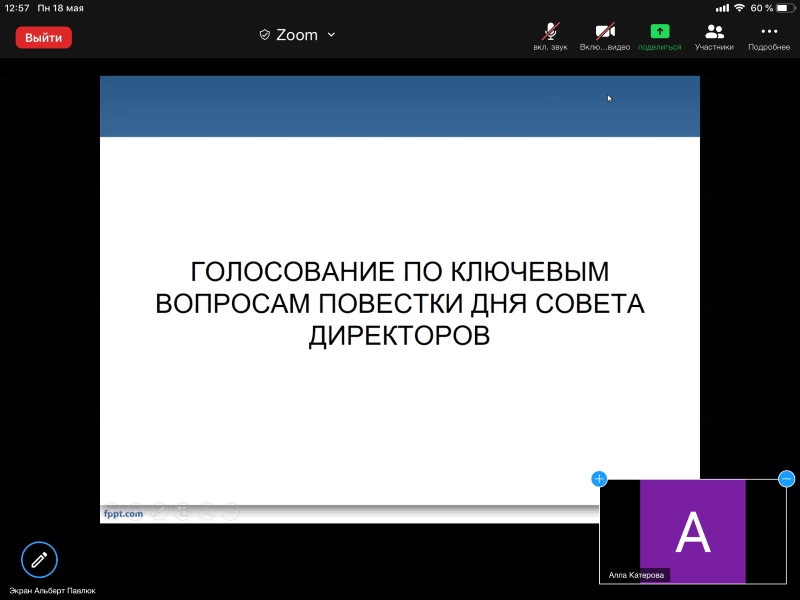
Task: Expand the video thumbnail with the plus button
Action: (599, 479)
